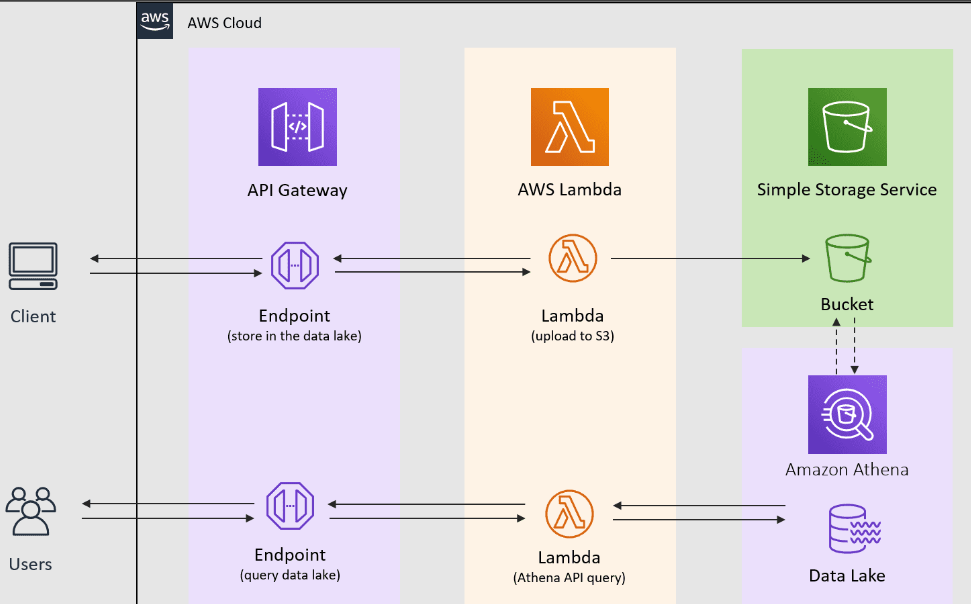Click the Athena API query Lambda icon

tap(570, 514)
